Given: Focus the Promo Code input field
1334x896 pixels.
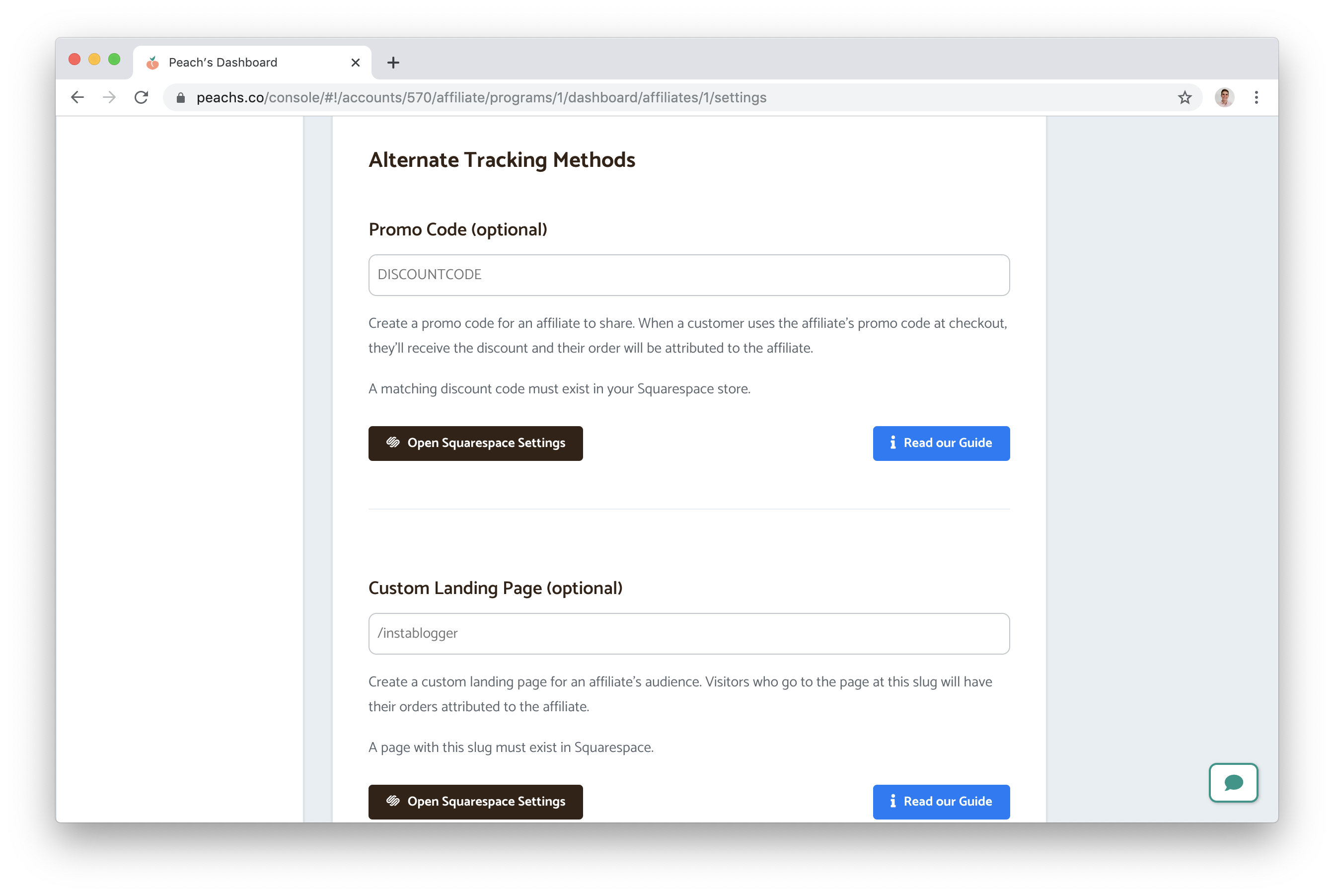Looking at the screenshot, I should click(688, 275).
